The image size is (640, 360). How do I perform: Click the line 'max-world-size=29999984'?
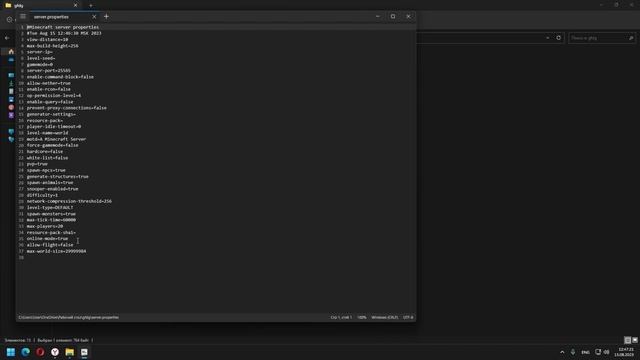click(56, 251)
